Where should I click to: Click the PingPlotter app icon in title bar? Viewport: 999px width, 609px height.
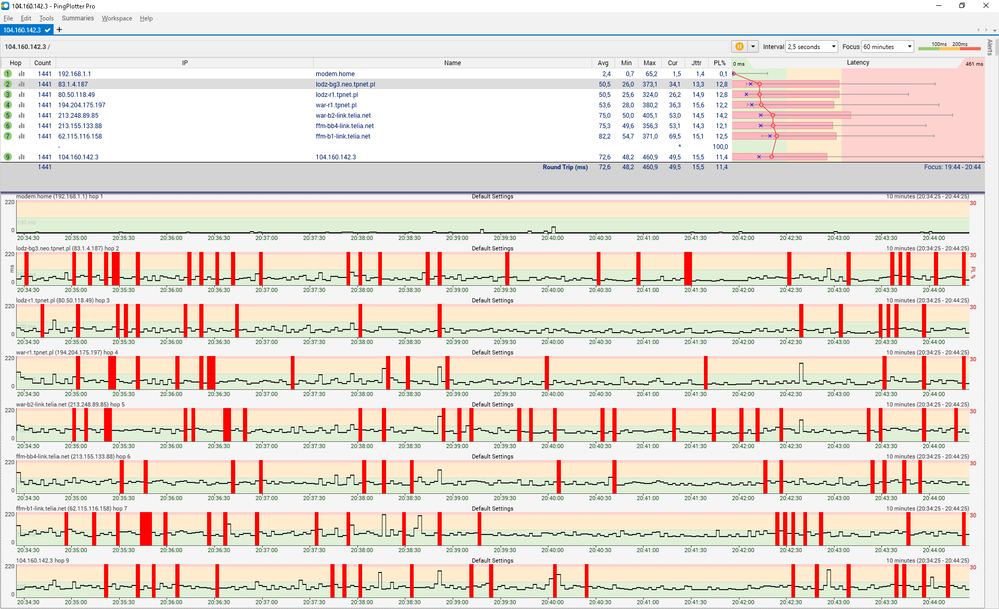(6, 6)
